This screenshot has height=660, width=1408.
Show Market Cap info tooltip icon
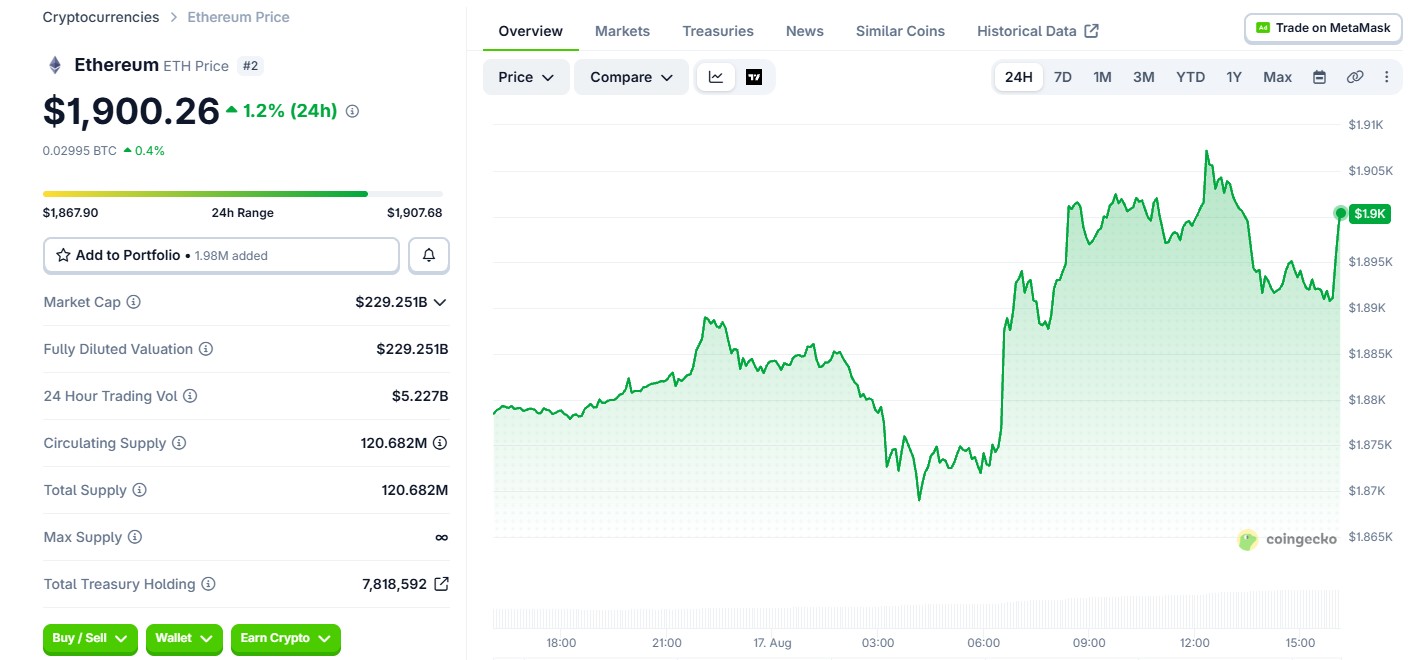133,302
